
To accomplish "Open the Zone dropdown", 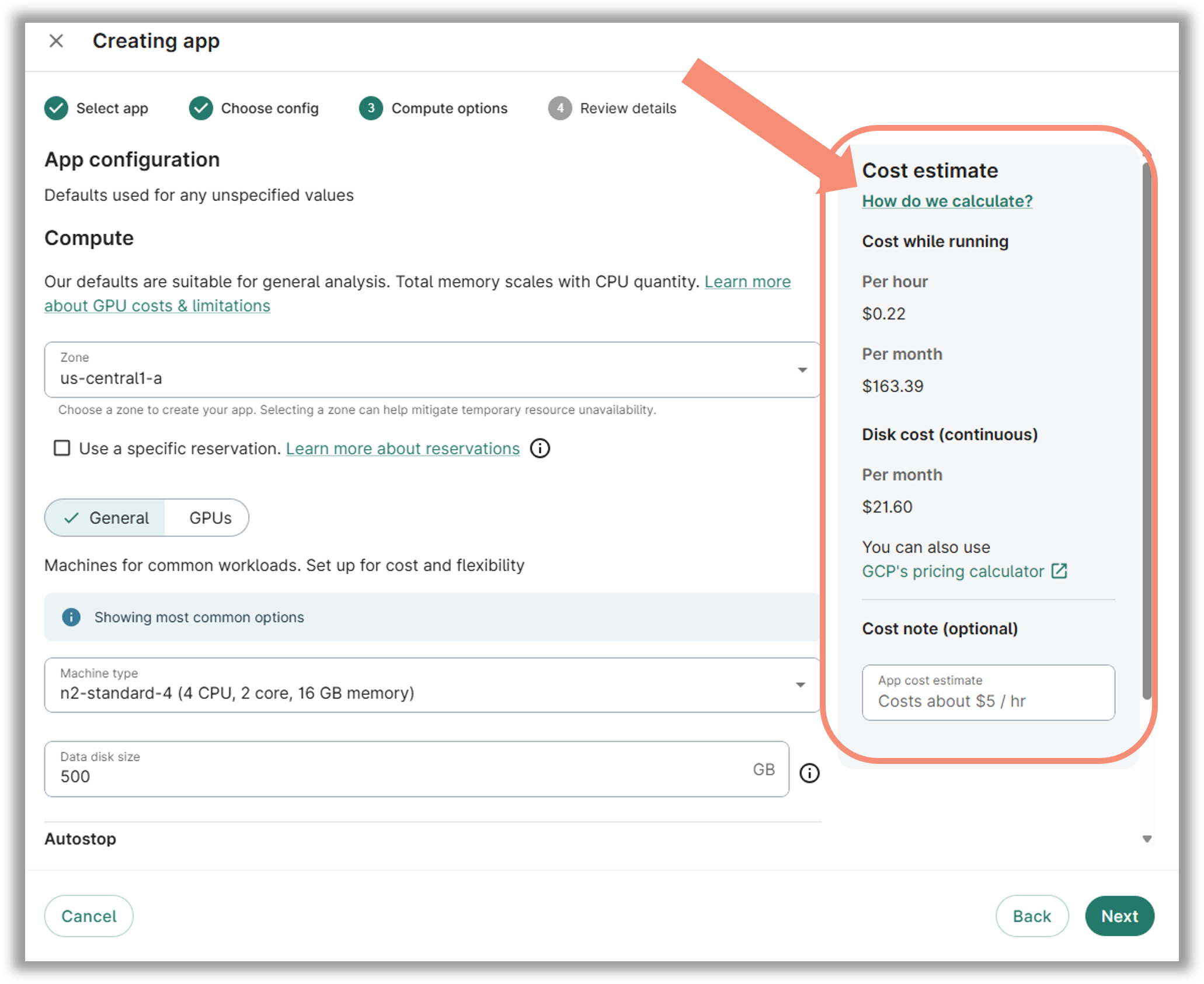I will point(432,370).
